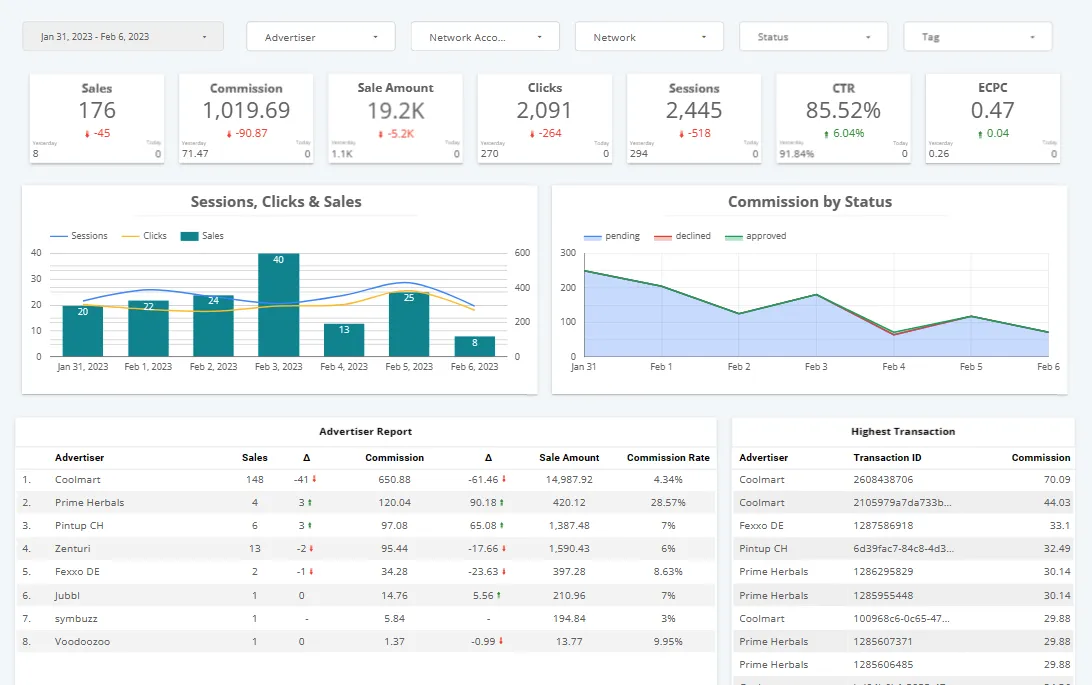
Task: Open the Status filter dropdown
Action: pyautogui.click(x=812, y=37)
